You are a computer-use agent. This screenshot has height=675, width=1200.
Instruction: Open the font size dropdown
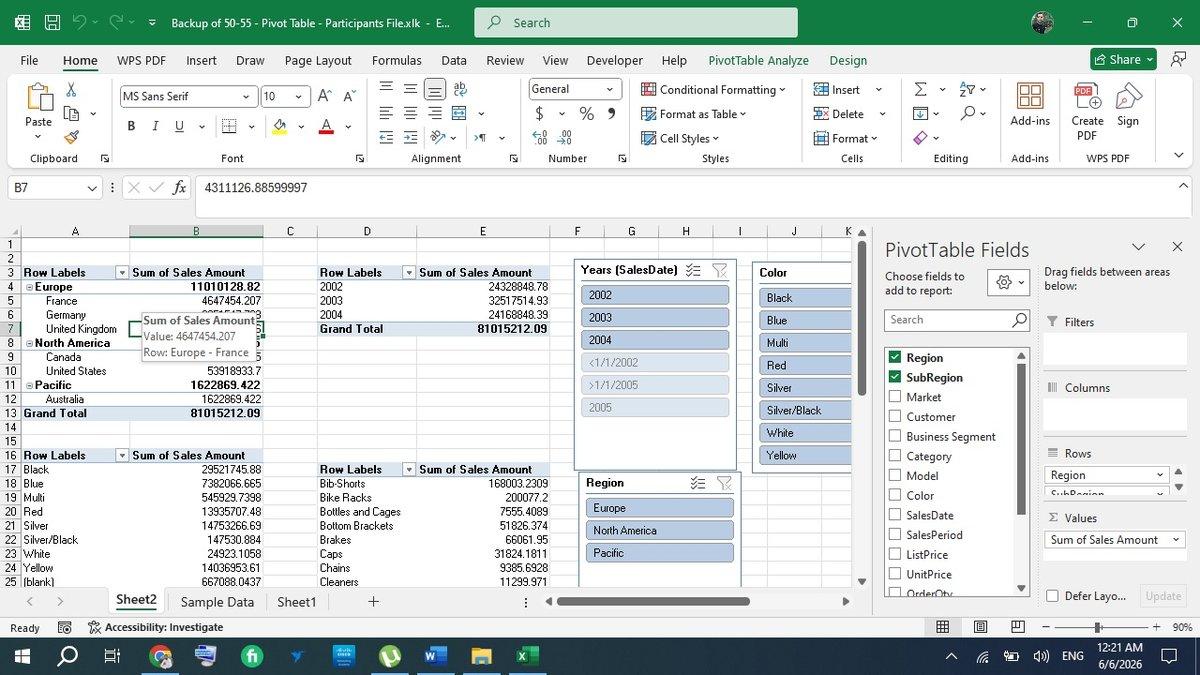click(298, 97)
